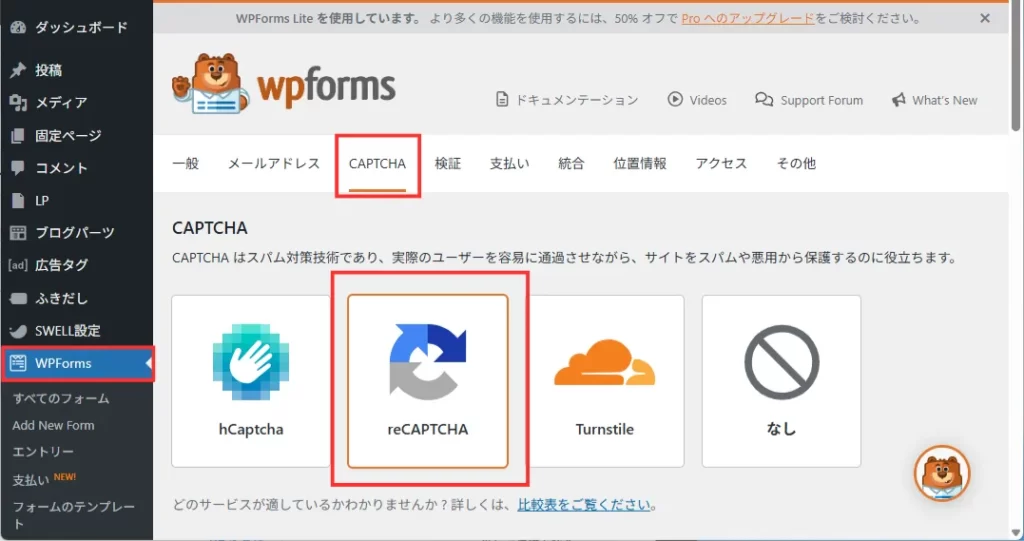Open Add New Form in the sidebar
This screenshot has height=541, width=1024.
[54, 425]
